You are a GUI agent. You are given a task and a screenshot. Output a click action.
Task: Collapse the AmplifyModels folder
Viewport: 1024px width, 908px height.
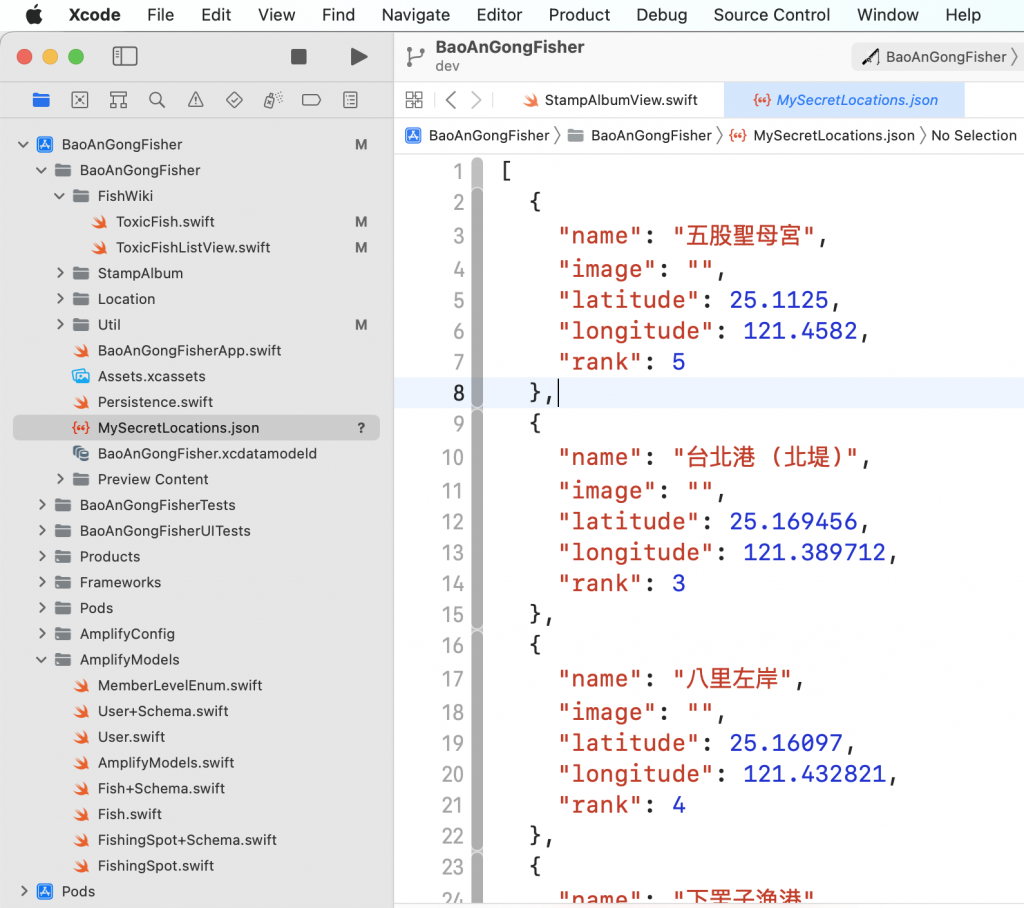click(x=41, y=660)
